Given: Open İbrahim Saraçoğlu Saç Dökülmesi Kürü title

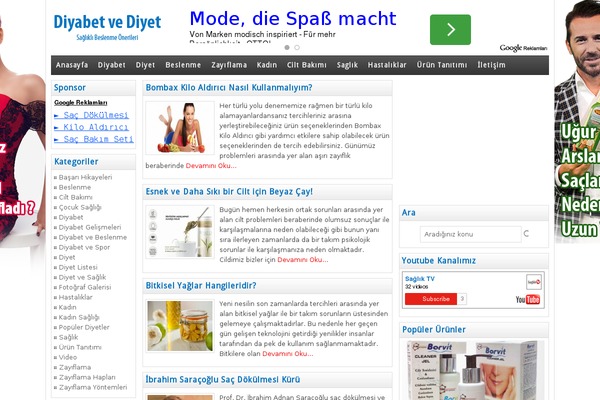Looking at the screenshot, I should [x=223, y=380].
